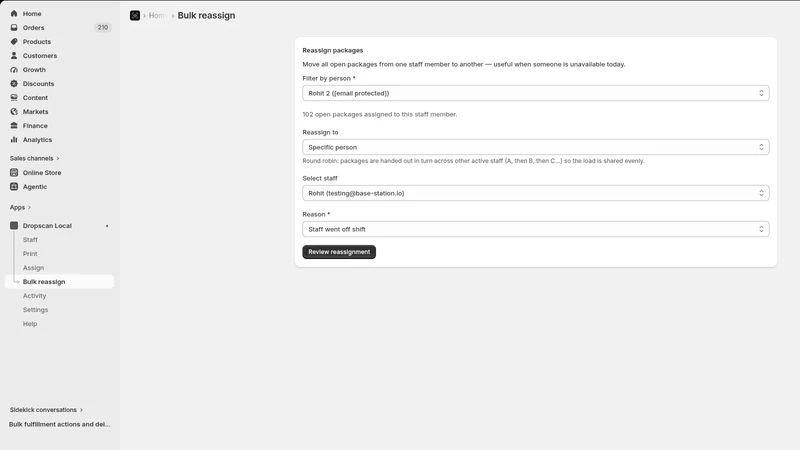Click the Analytics bar chart icon

(x=14, y=139)
